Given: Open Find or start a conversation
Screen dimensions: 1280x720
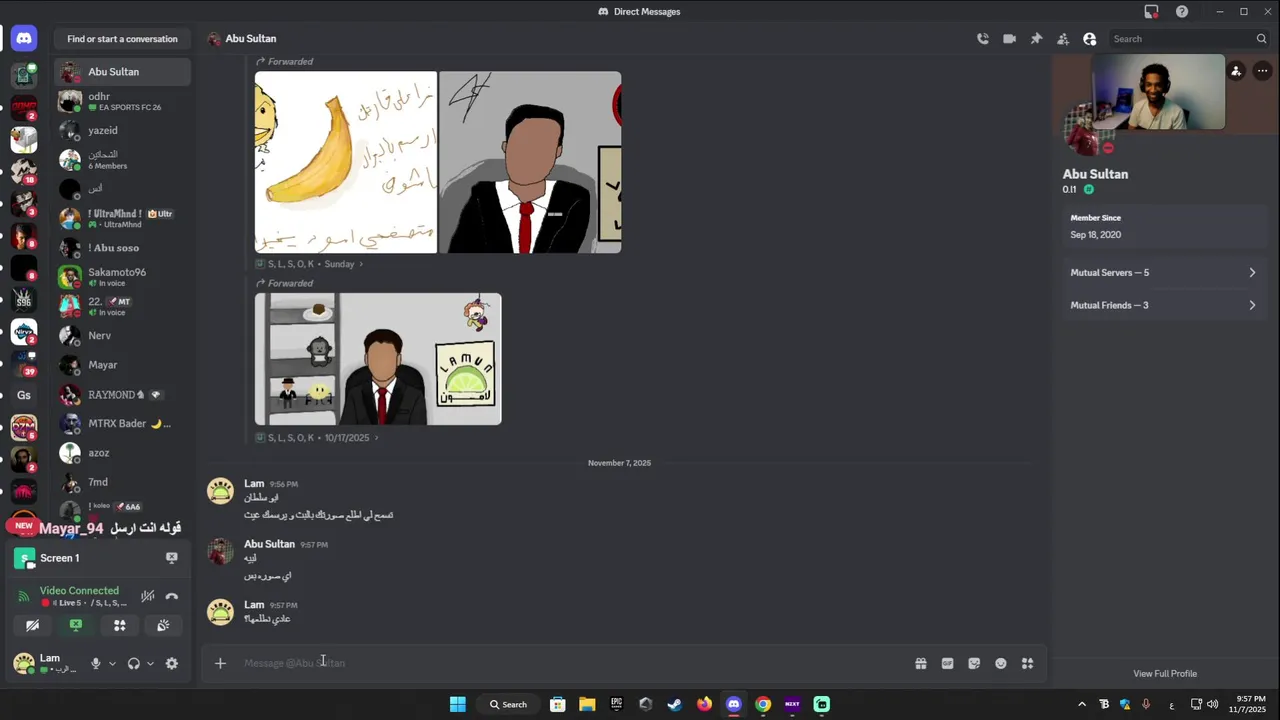Looking at the screenshot, I should click(122, 39).
